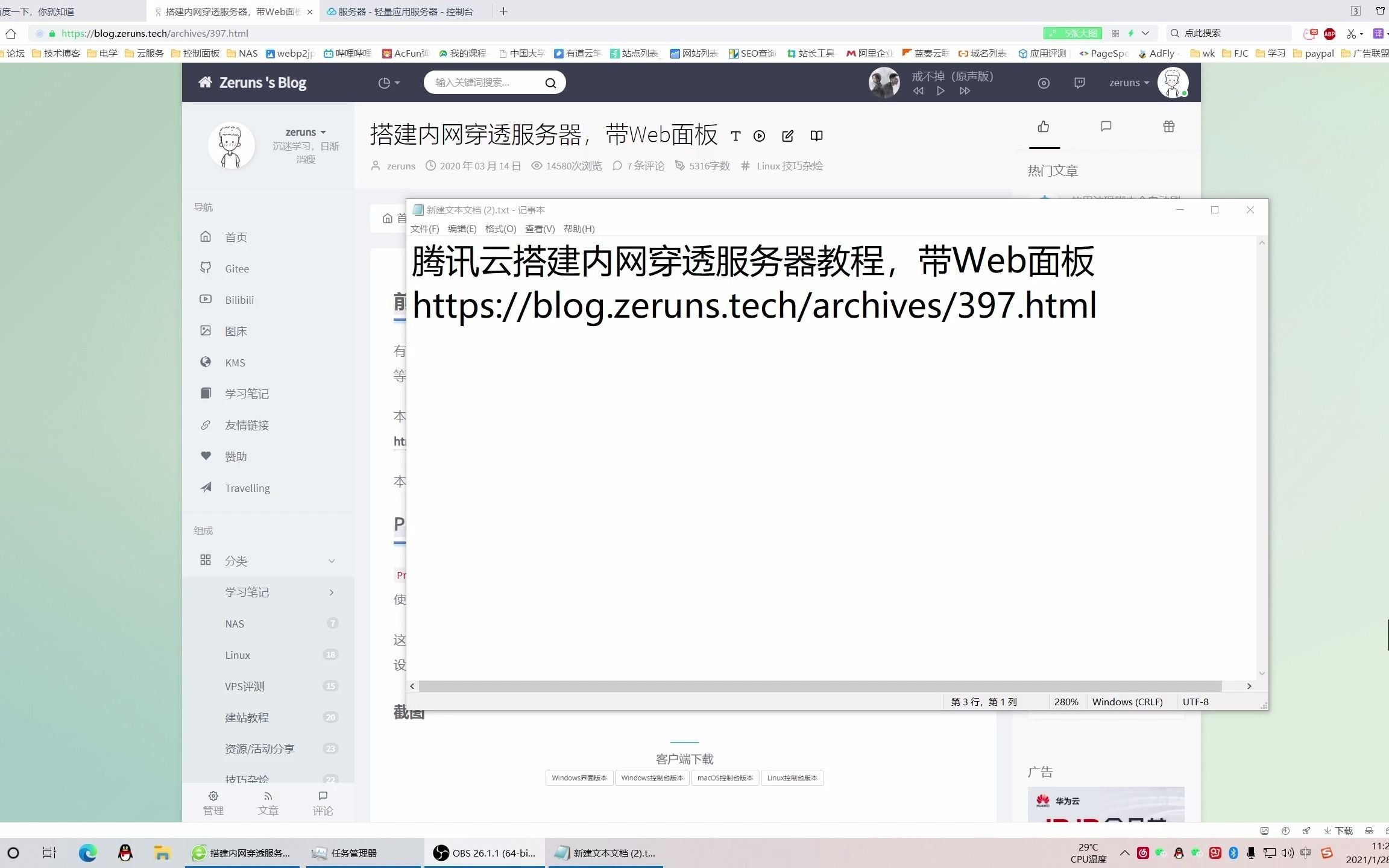
Task: Click the browser home icon
Action: (x=11, y=34)
